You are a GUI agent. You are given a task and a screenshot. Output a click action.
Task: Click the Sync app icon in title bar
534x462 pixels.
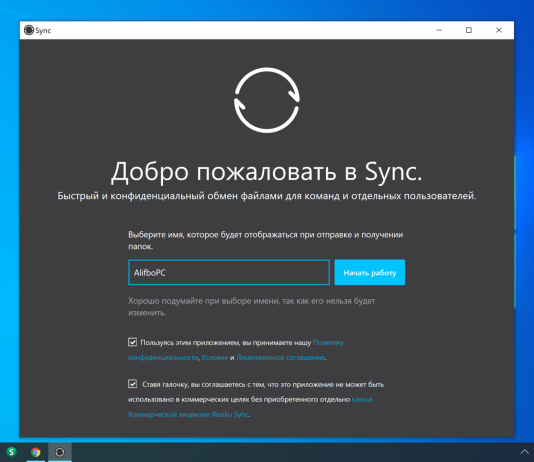tap(29, 30)
